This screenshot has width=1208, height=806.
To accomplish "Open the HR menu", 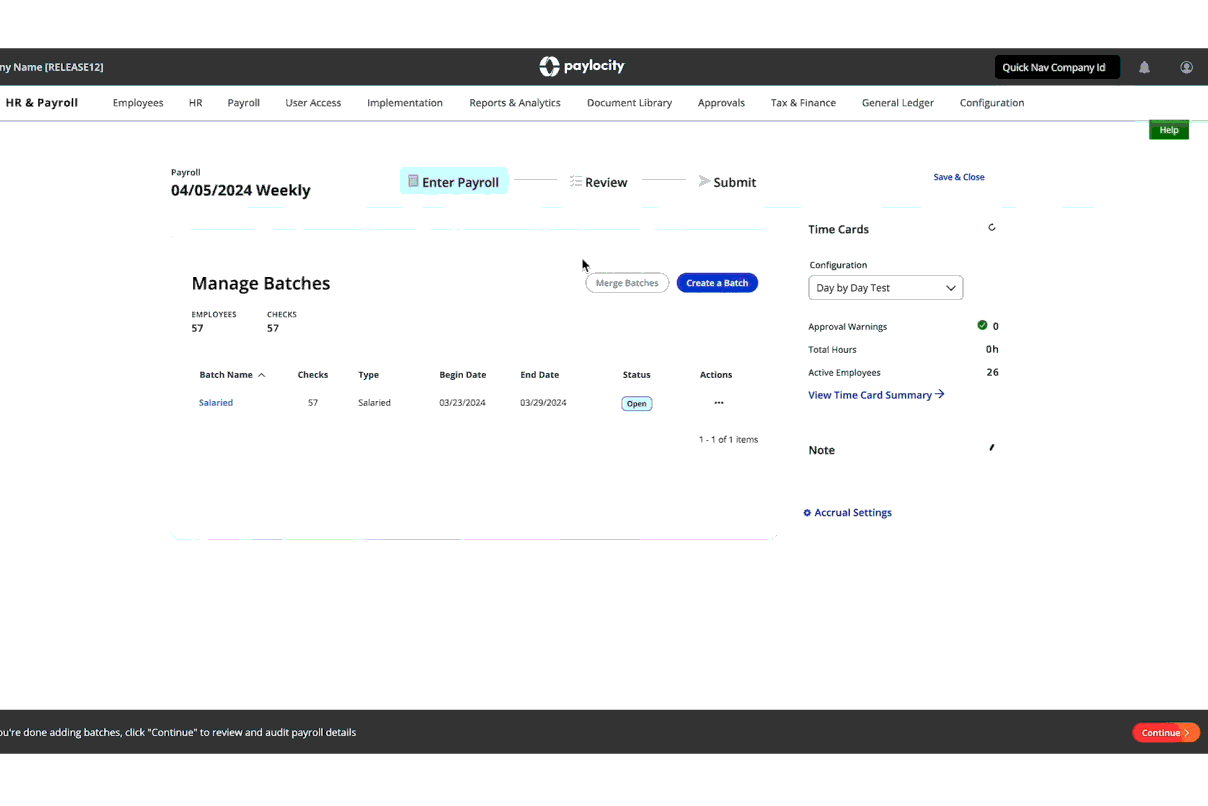I will pyautogui.click(x=196, y=103).
